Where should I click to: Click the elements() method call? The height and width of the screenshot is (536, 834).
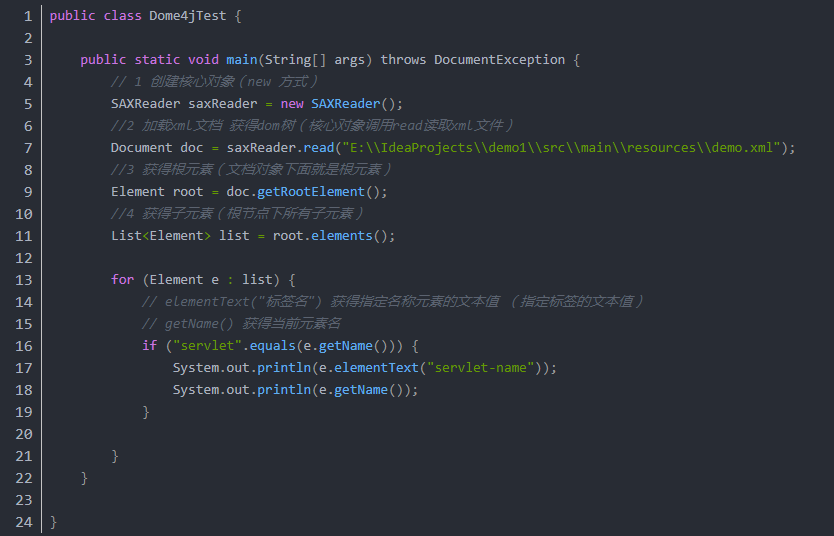tap(349, 236)
